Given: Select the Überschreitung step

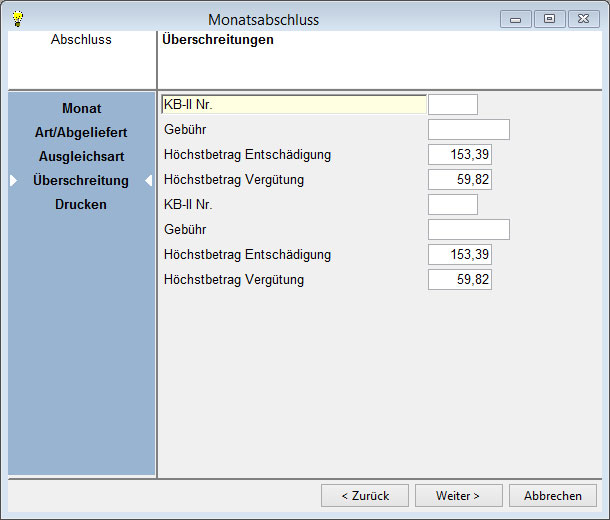Looking at the screenshot, I should coord(81,180).
